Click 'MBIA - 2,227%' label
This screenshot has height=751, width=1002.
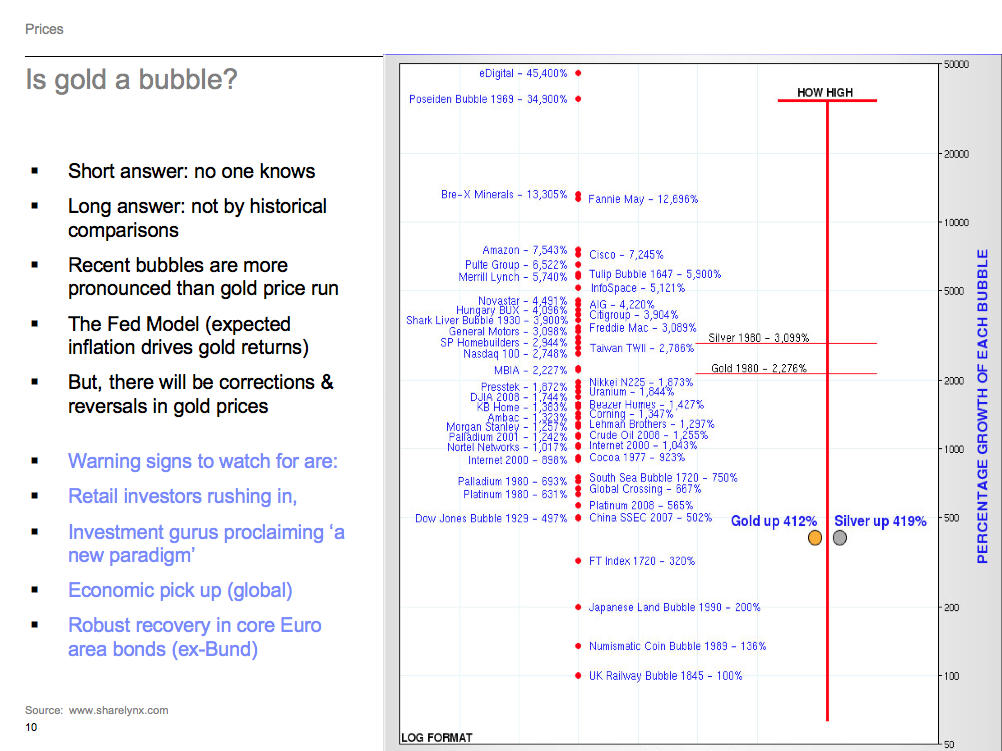click(530, 370)
